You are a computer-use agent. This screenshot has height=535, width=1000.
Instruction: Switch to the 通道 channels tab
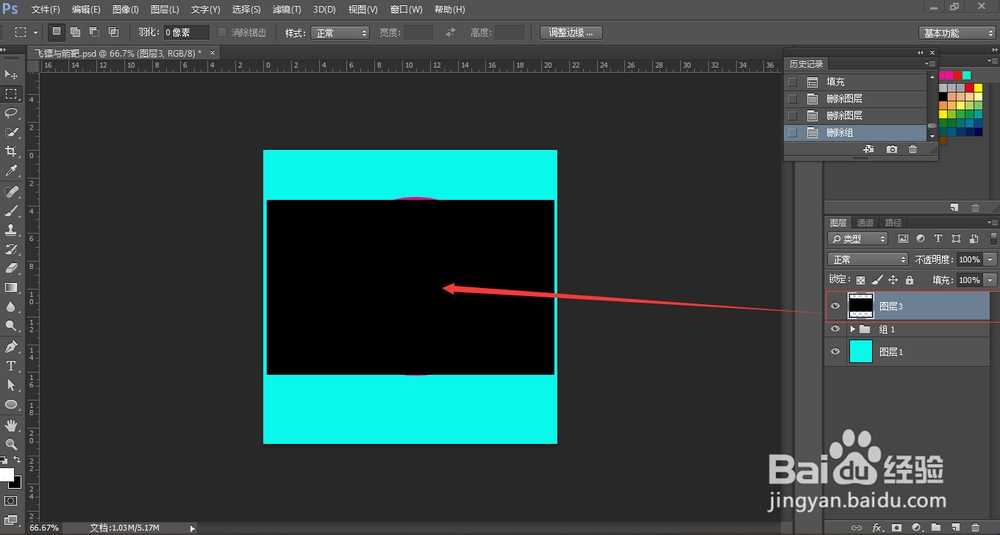[x=865, y=223]
